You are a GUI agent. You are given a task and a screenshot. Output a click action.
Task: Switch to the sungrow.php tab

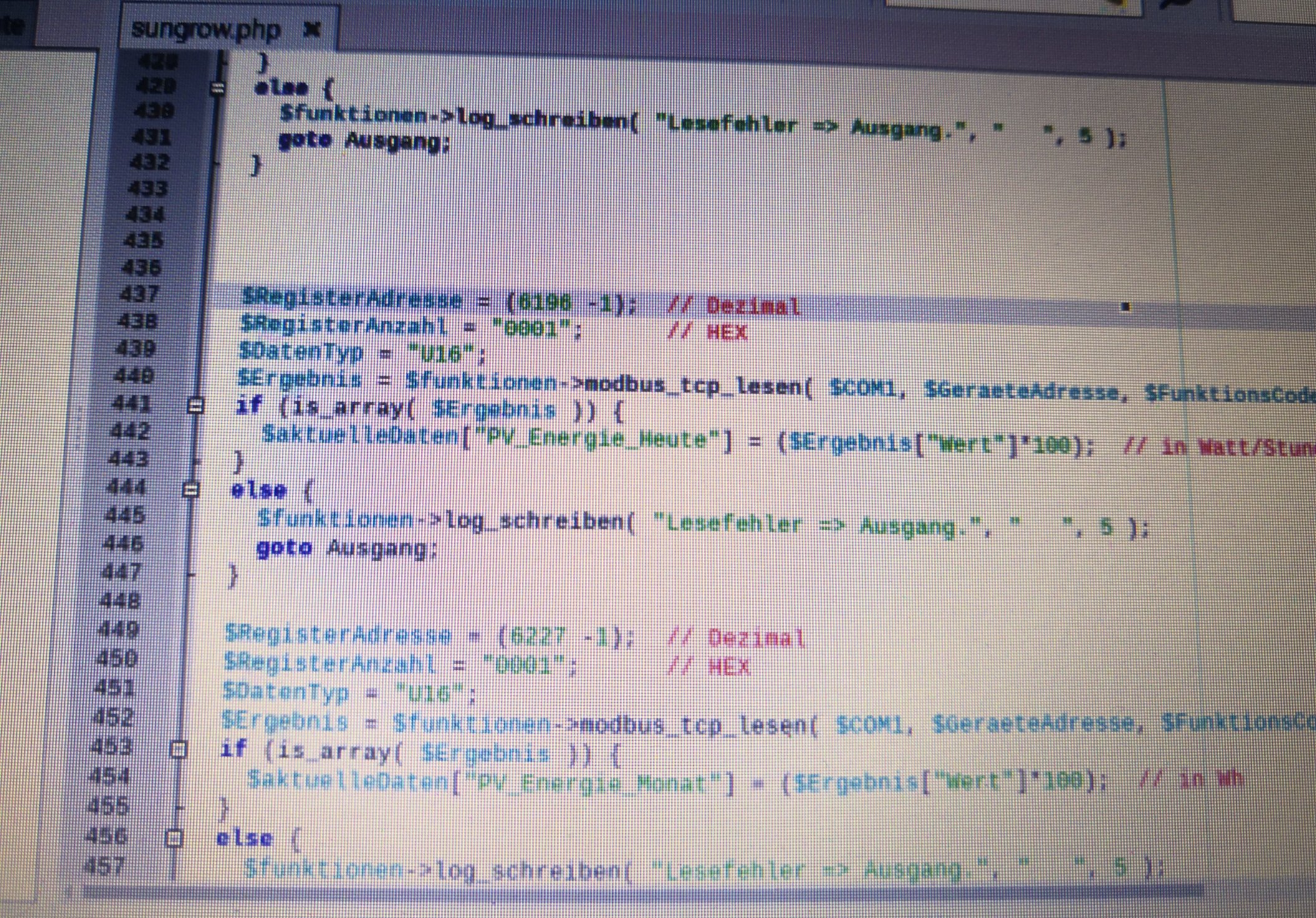tap(206, 29)
